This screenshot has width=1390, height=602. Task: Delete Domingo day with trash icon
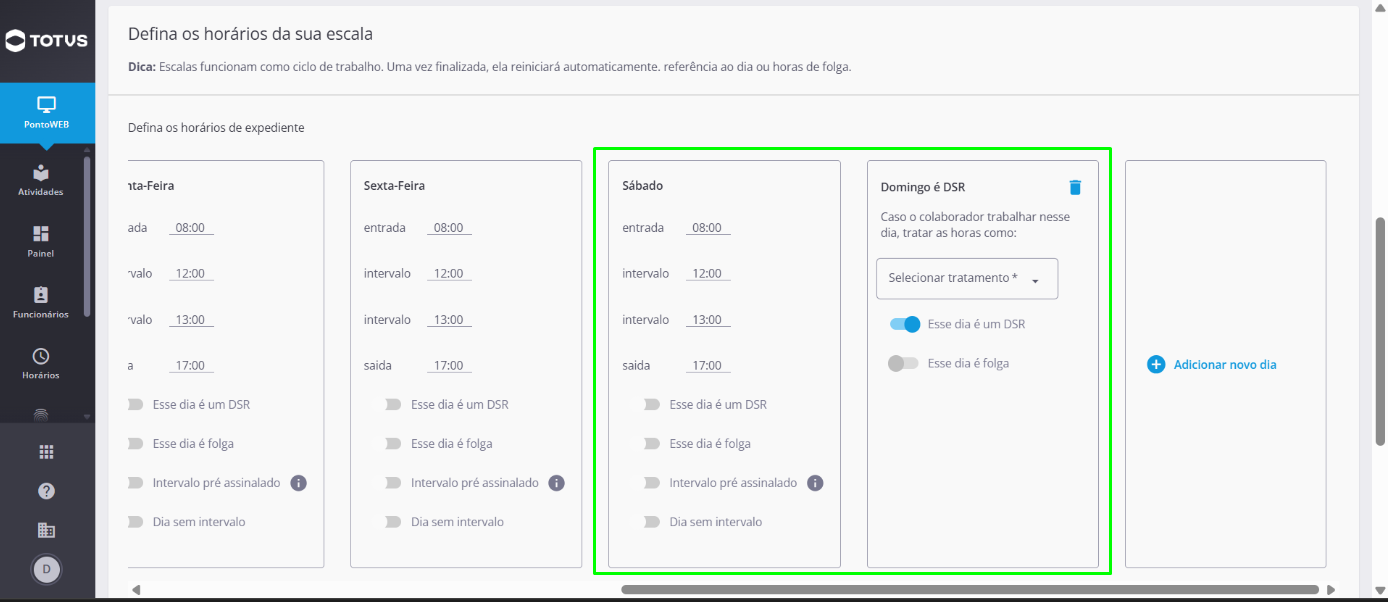pyautogui.click(x=1075, y=187)
